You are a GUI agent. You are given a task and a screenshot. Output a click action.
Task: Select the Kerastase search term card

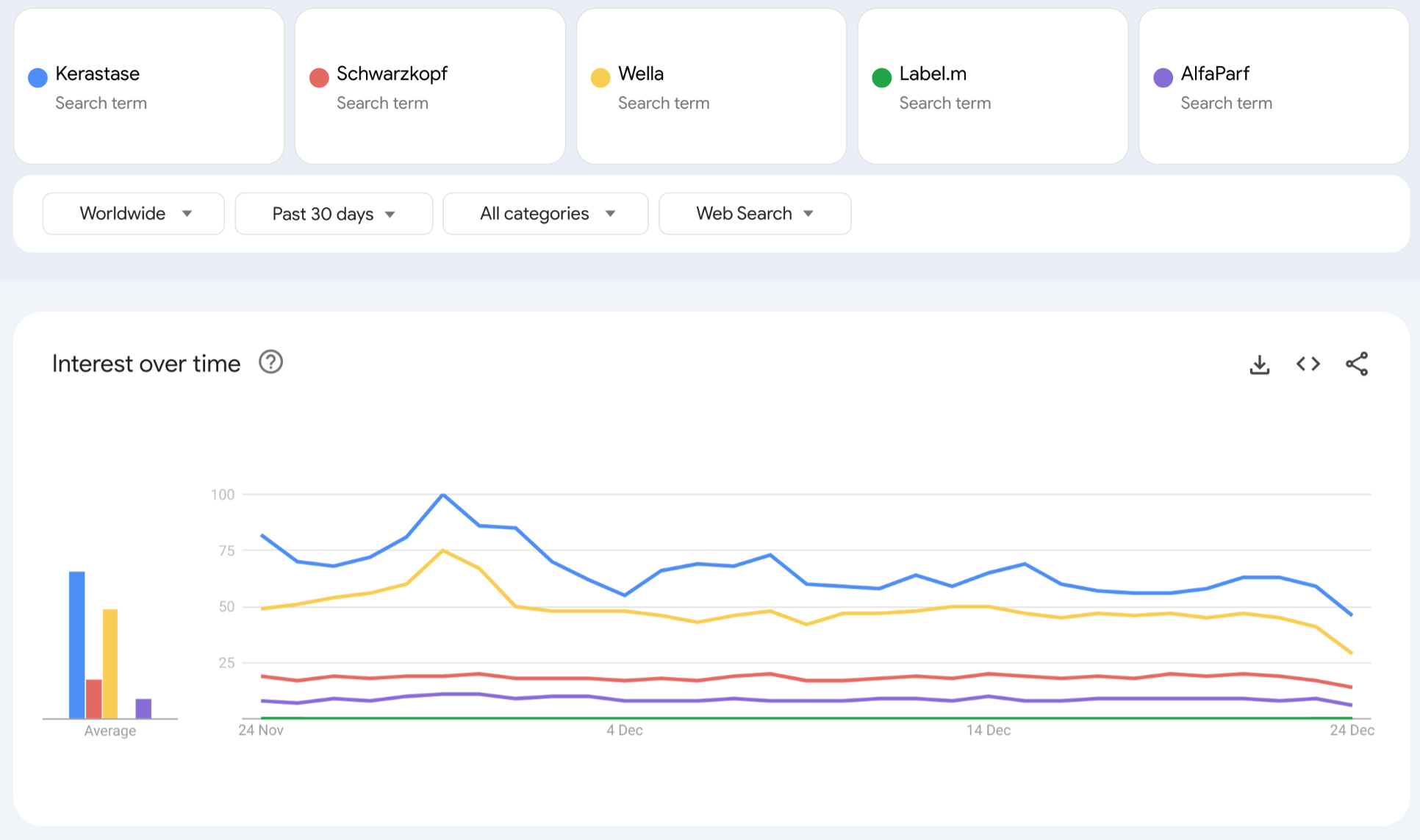tap(149, 87)
